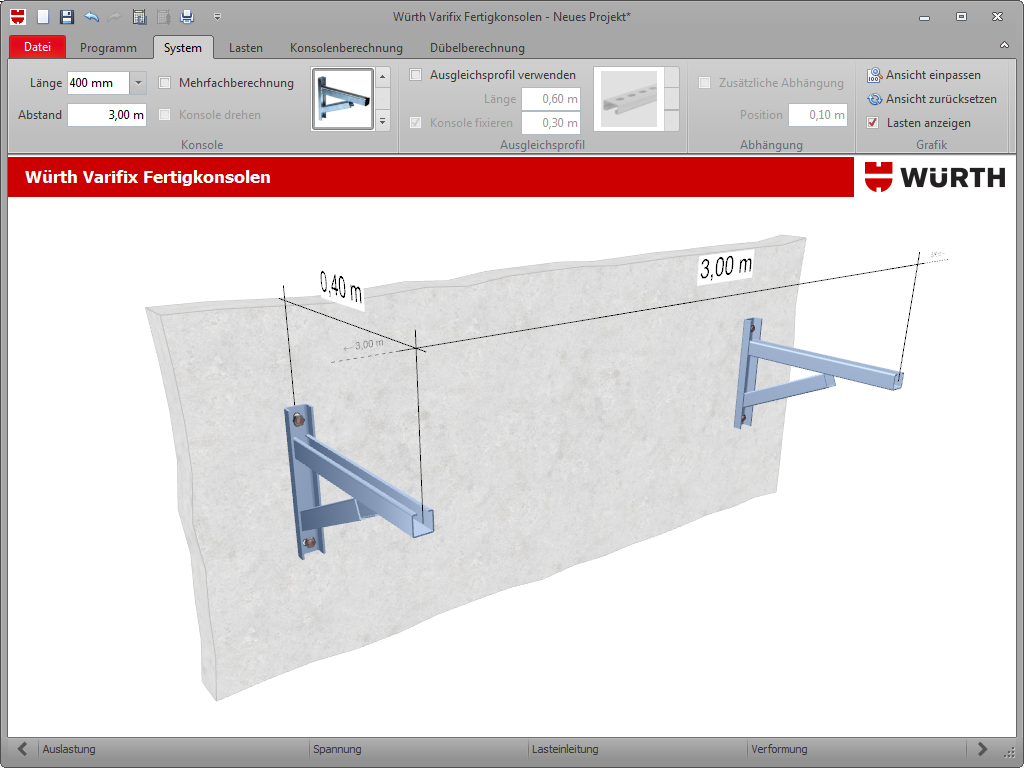
Task: Open the Spannung result panel
Action: click(418, 749)
